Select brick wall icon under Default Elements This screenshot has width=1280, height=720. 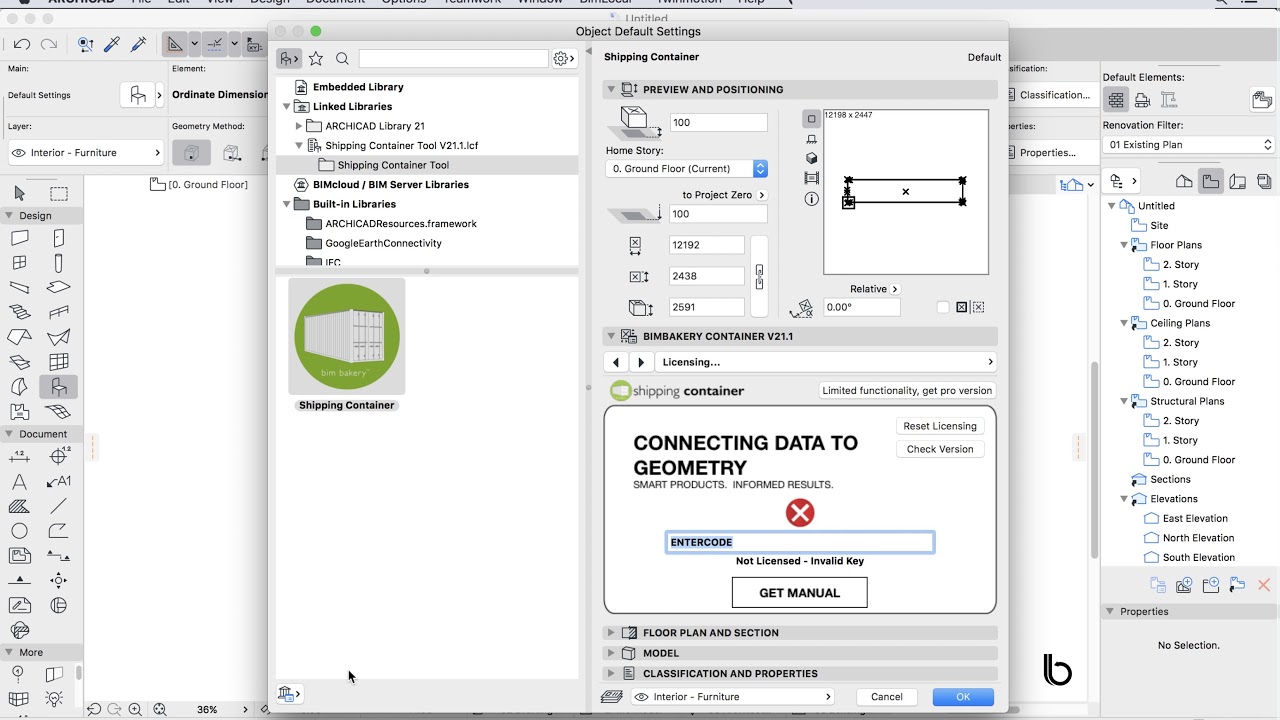[x=1115, y=99]
